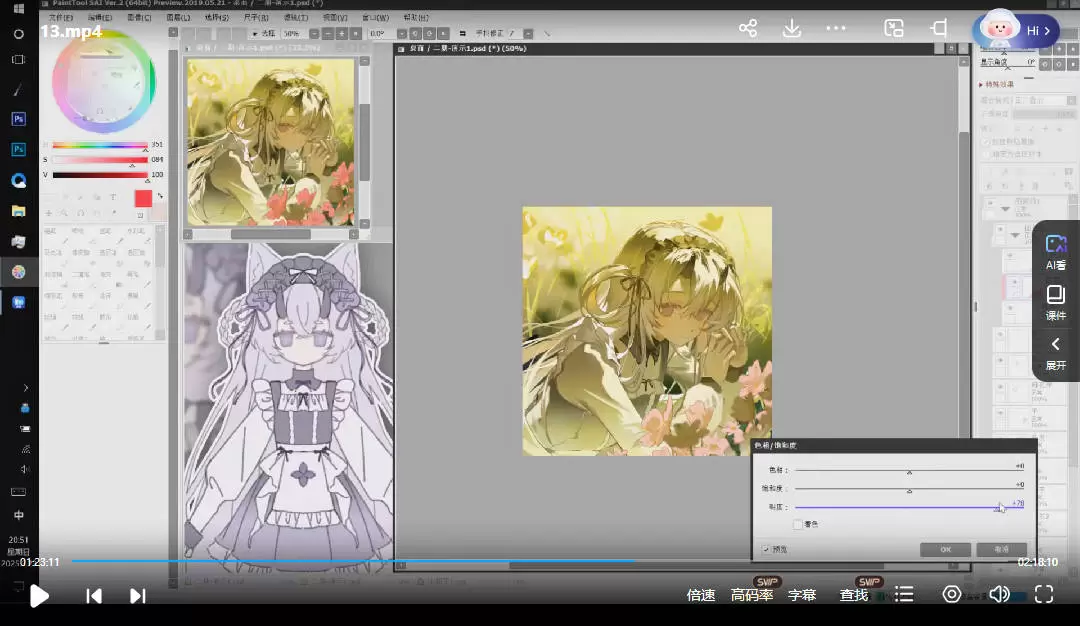Open the Windows Start menu
The height and width of the screenshot is (626, 1080).
19,8
